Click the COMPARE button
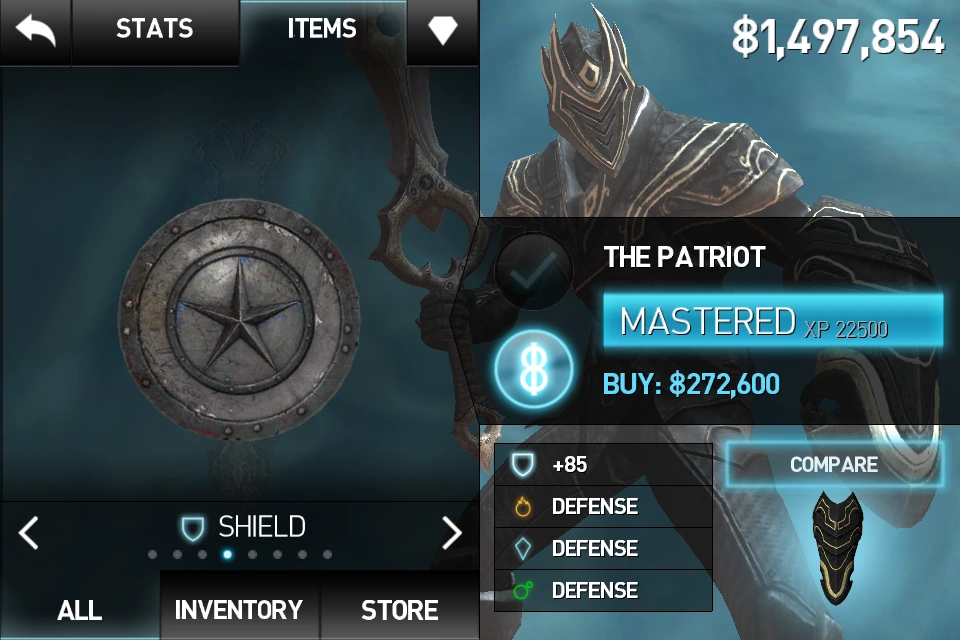This screenshot has height=640, width=960. 834,464
